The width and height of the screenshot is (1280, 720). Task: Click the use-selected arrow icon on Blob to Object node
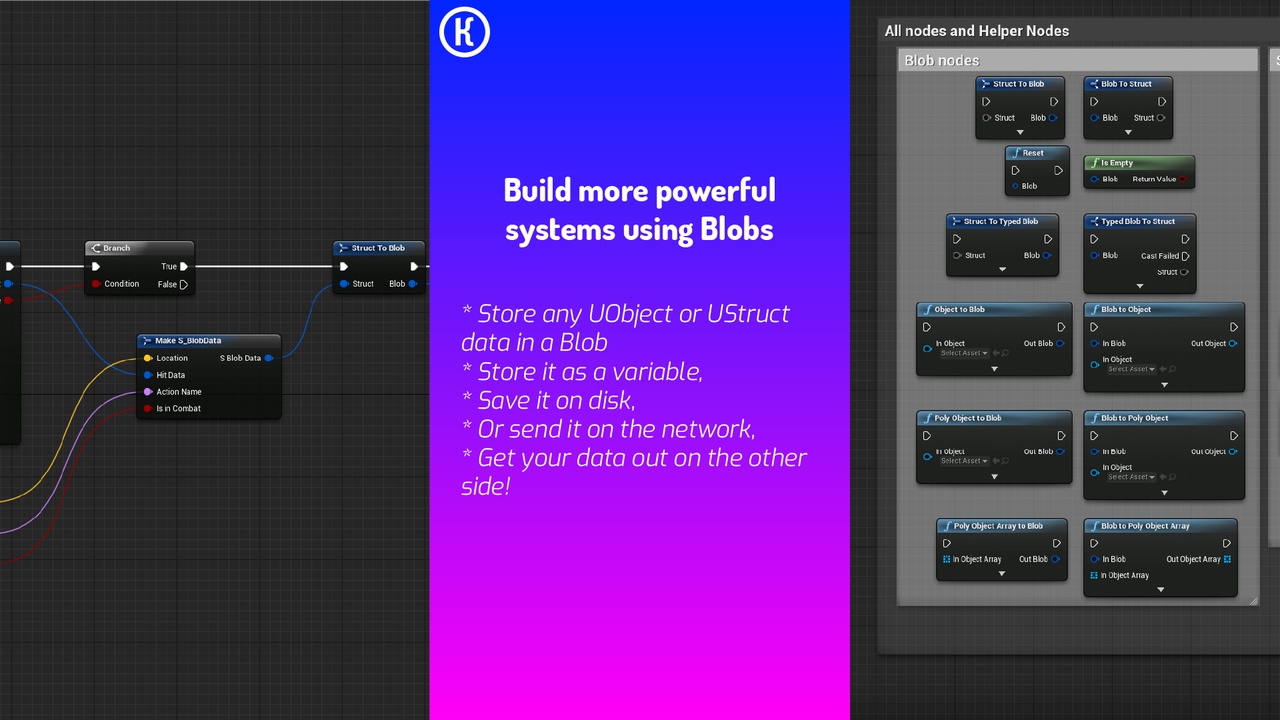pyautogui.click(x=1162, y=369)
